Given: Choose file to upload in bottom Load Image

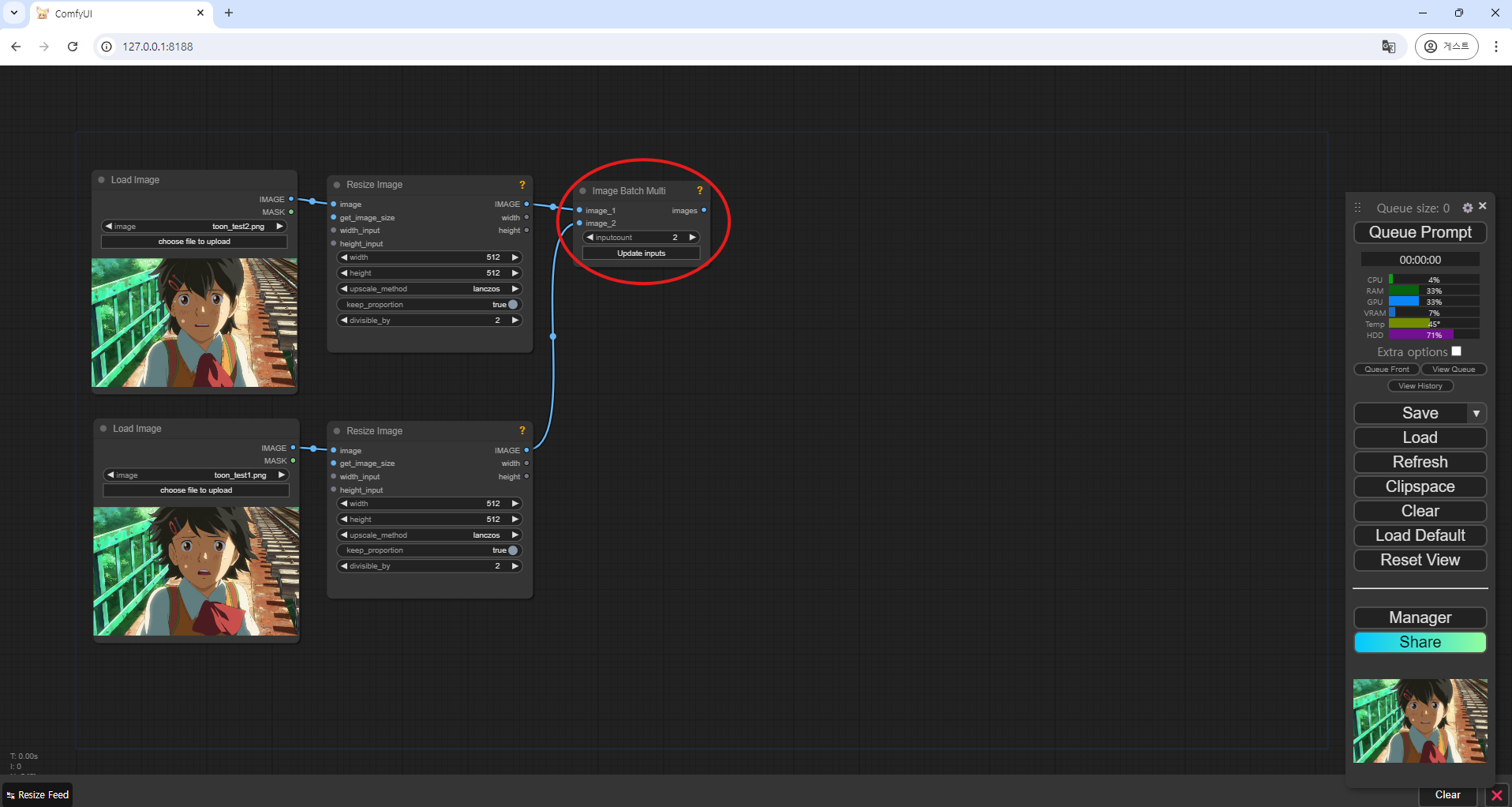Looking at the screenshot, I should 196,490.
